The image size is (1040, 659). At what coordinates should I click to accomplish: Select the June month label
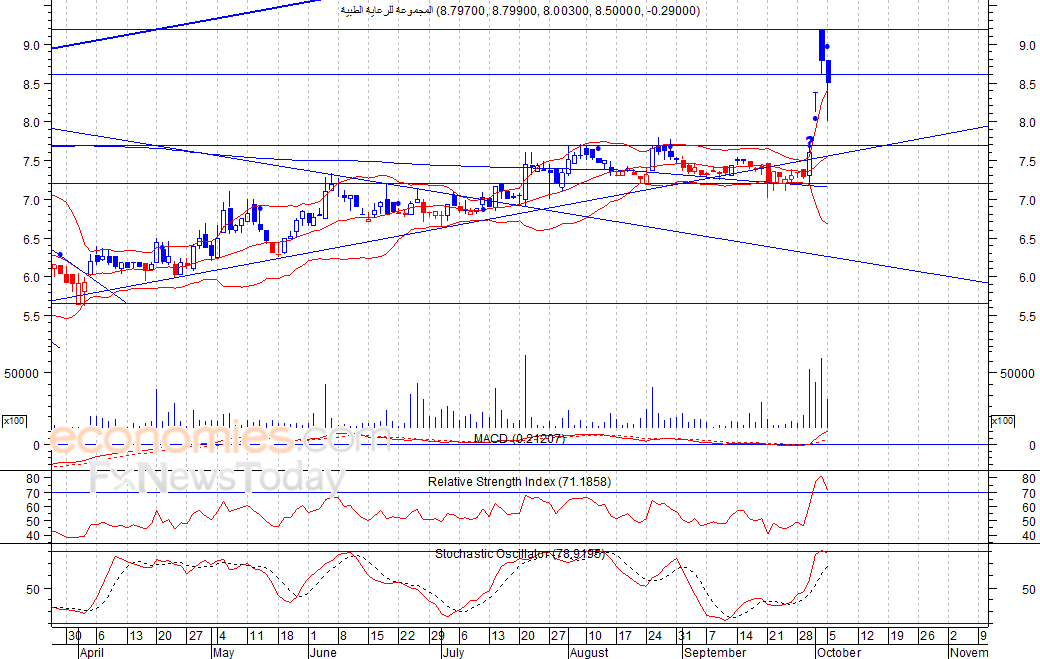coord(324,652)
